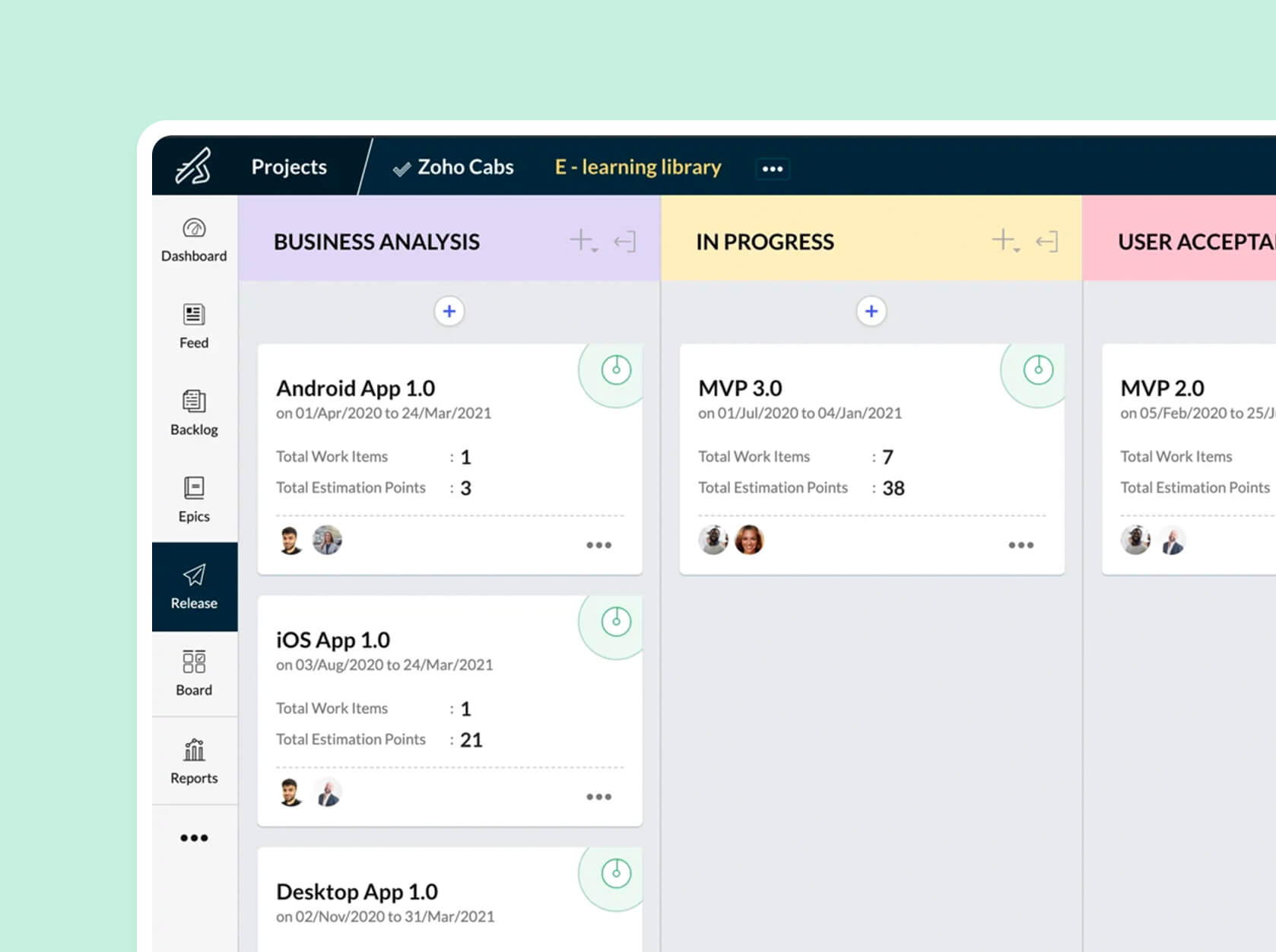Image resolution: width=1276 pixels, height=952 pixels.
Task: Select the E - learning library project tab
Action: click(x=636, y=167)
